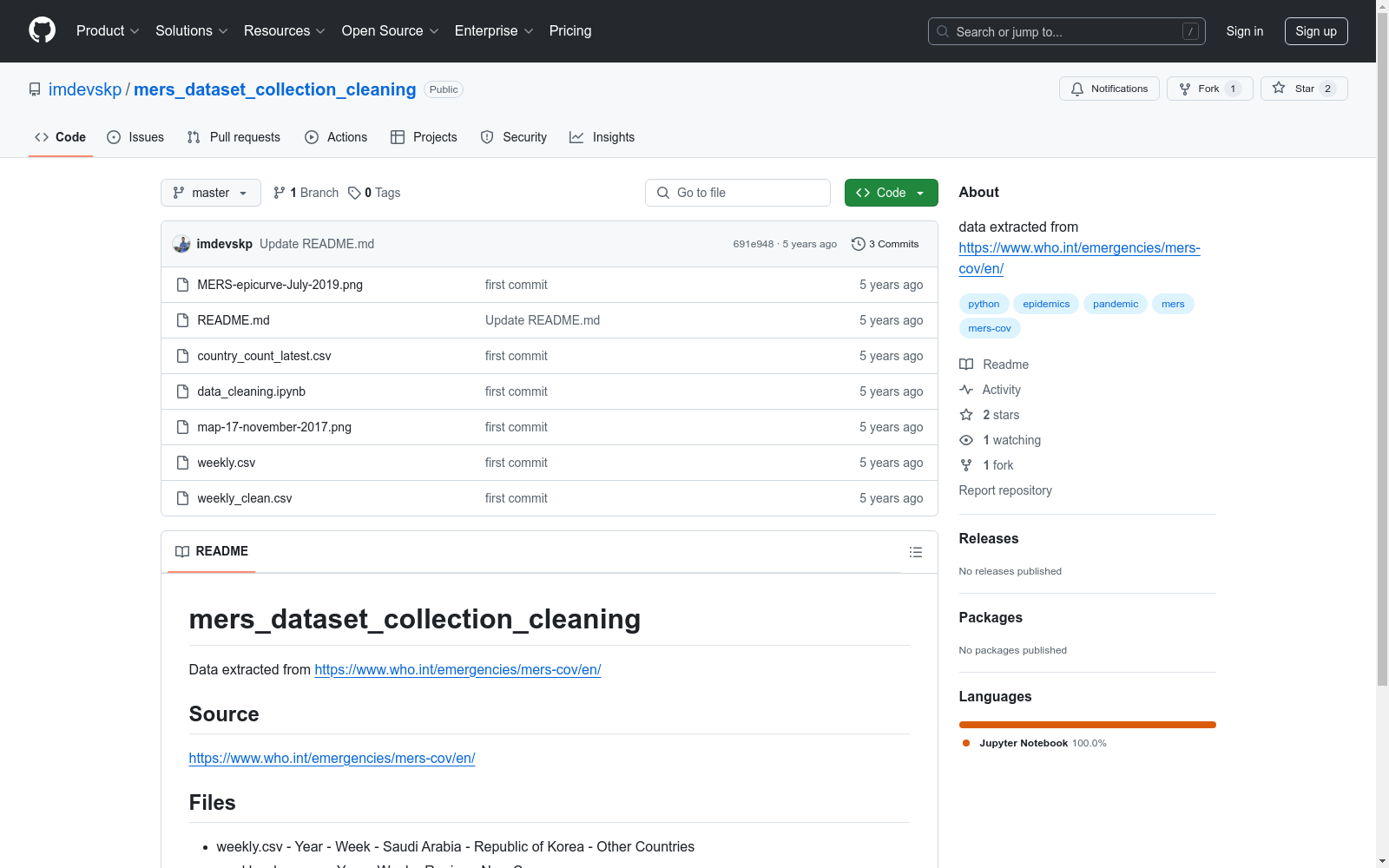The width and height of the screenshot is (1389, 868).
Task: Switch to the Projects tab
Action: click(424, 137)
